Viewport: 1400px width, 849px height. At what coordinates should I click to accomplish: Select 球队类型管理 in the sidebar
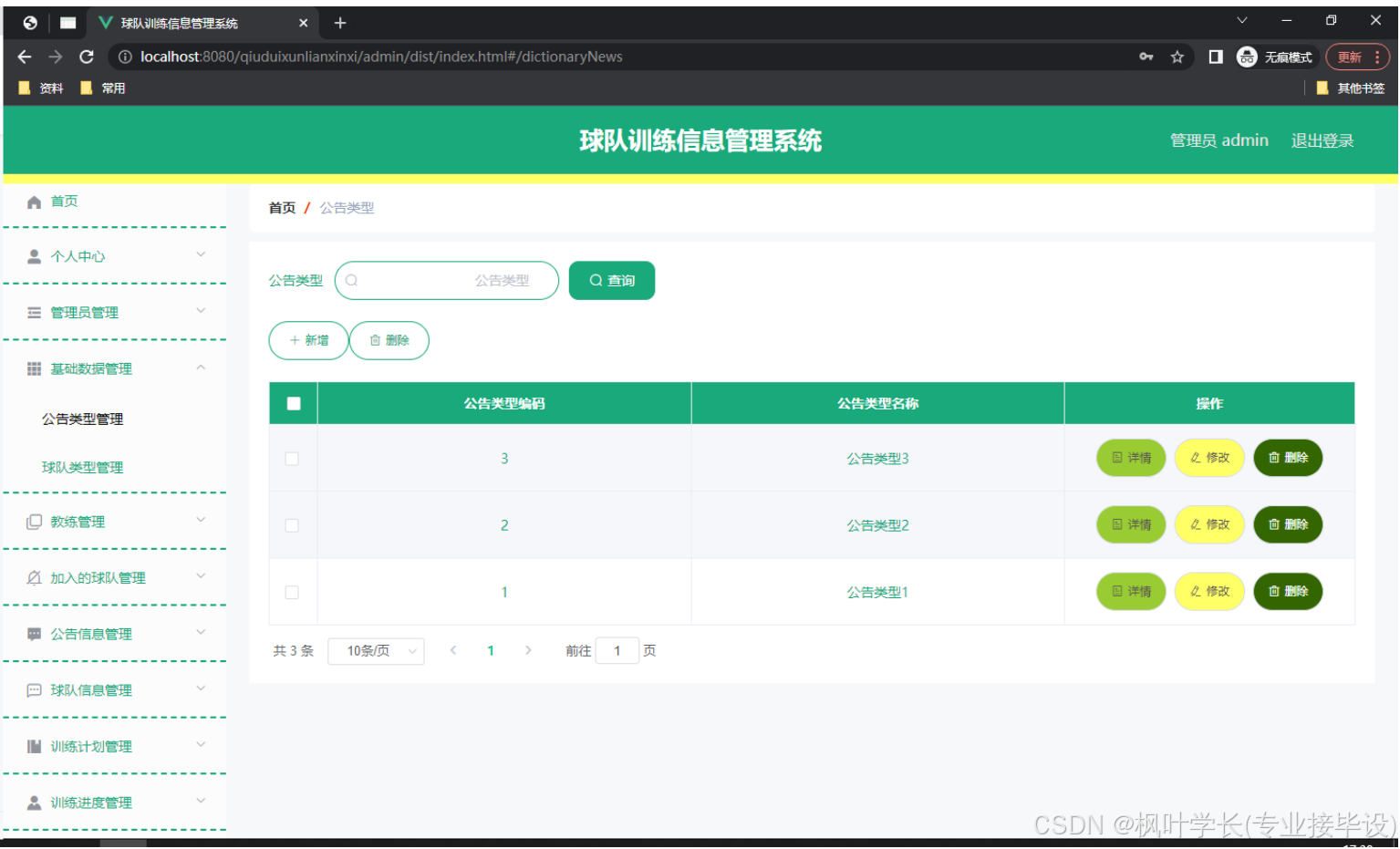pyautogui.click(x=83, y=468)
